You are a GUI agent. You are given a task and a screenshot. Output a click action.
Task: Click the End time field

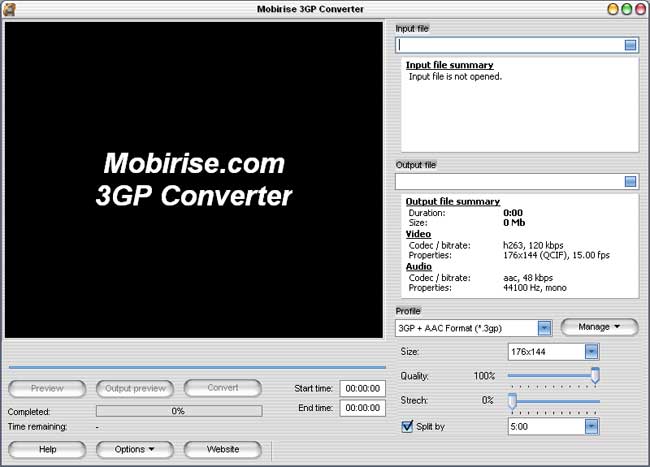click(363, 408)
